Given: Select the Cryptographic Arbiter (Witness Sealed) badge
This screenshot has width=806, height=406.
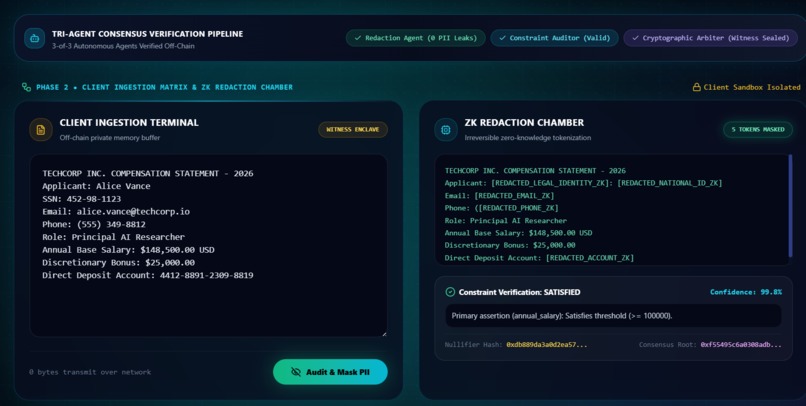Looking at the screenshot, I should [710, 38].
